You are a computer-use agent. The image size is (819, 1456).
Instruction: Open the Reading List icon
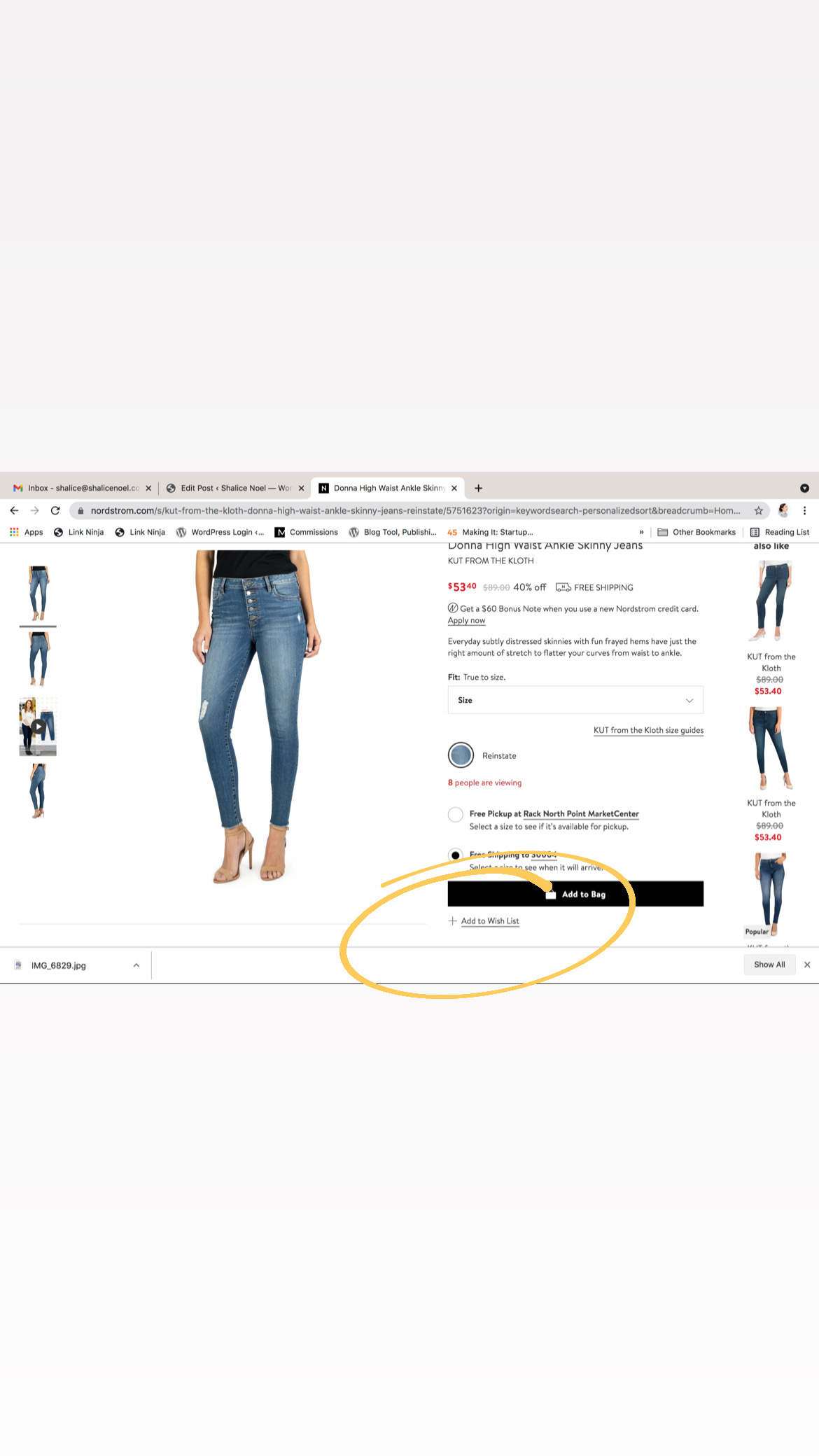point(780,533)
